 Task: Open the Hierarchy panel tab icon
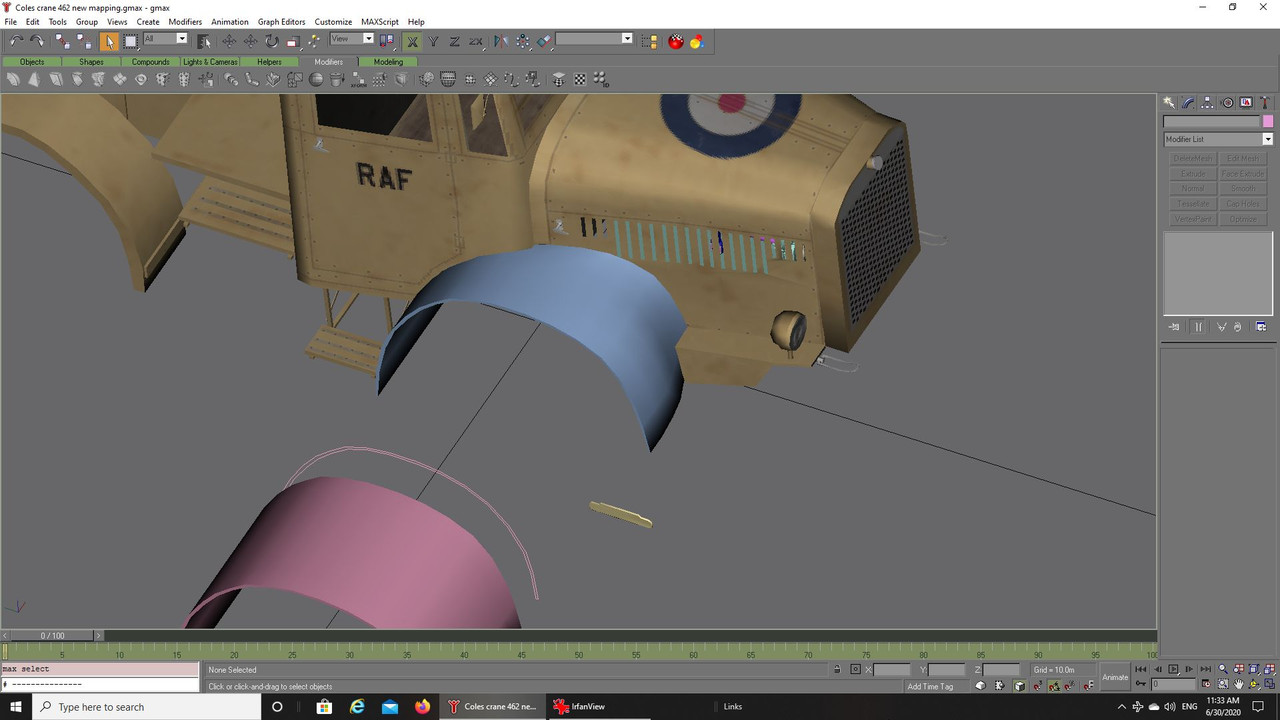[1207, 103]
